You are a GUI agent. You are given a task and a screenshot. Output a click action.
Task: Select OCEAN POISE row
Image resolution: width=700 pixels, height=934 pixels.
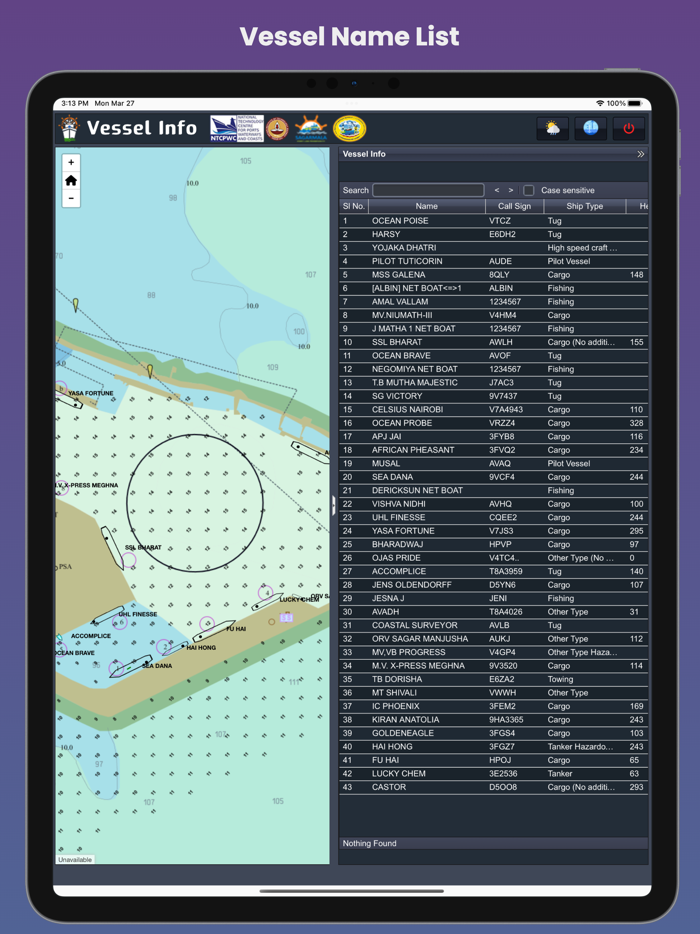[x=493, y=221]
